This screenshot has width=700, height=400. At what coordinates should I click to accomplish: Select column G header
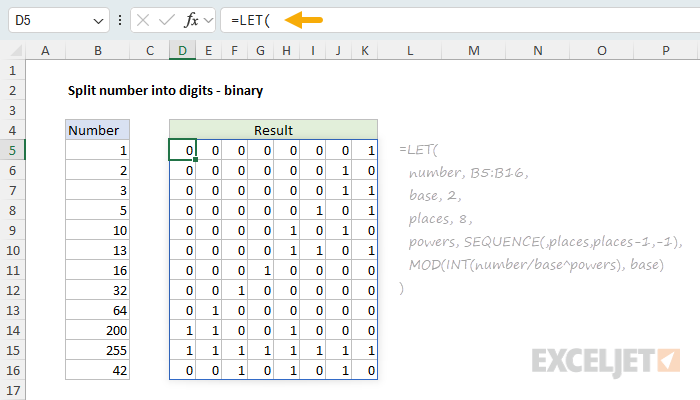(x=260, y=51)
